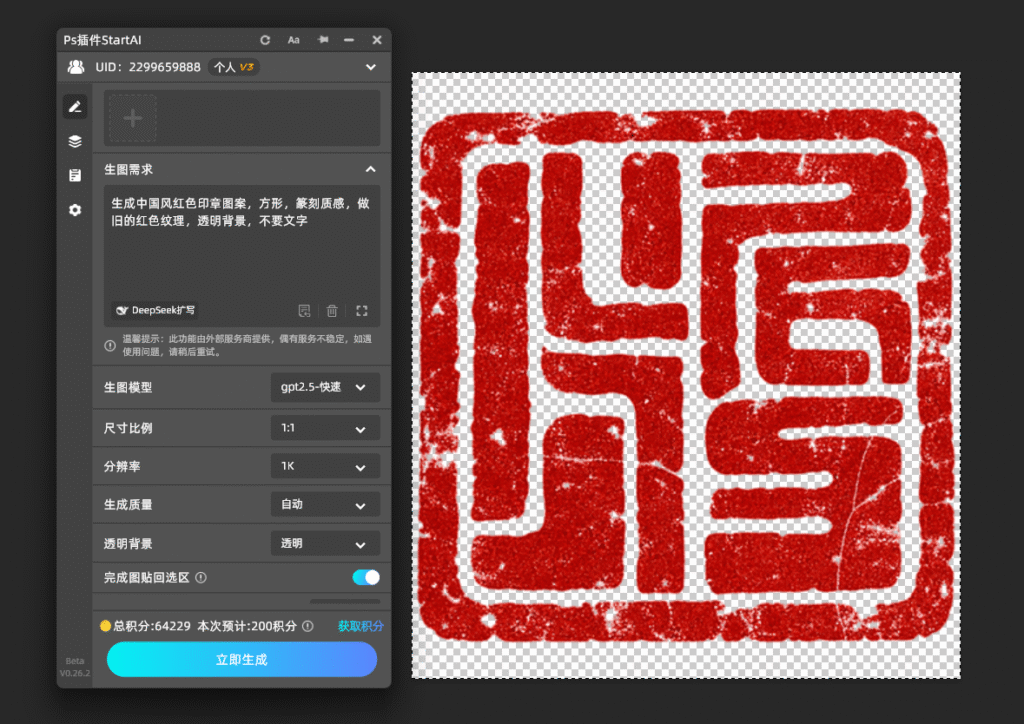Collapse the 生图需求 section
Screen dimensions: 1024x724
pos(371,169)
